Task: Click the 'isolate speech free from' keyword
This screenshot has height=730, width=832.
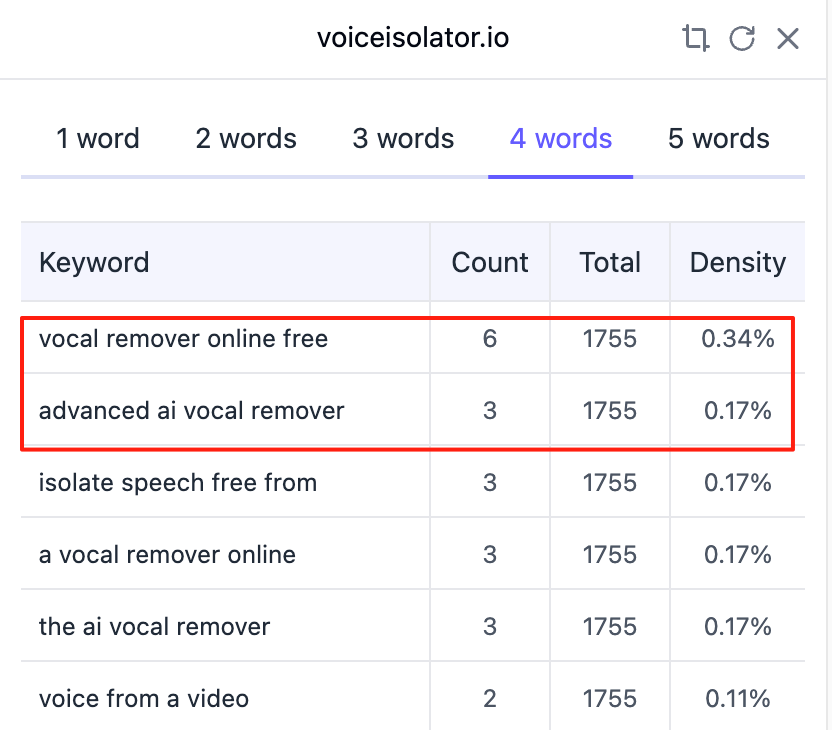Action: 178,483
